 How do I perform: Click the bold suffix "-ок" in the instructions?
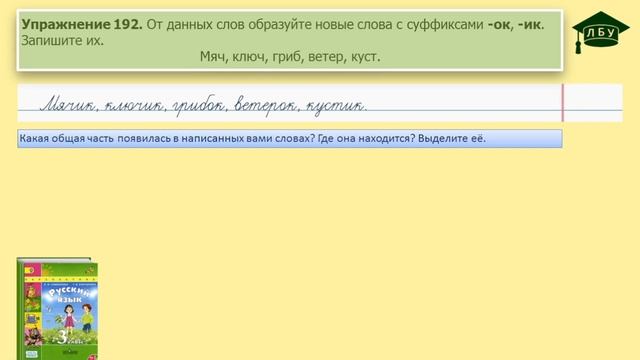pos(499,24)
